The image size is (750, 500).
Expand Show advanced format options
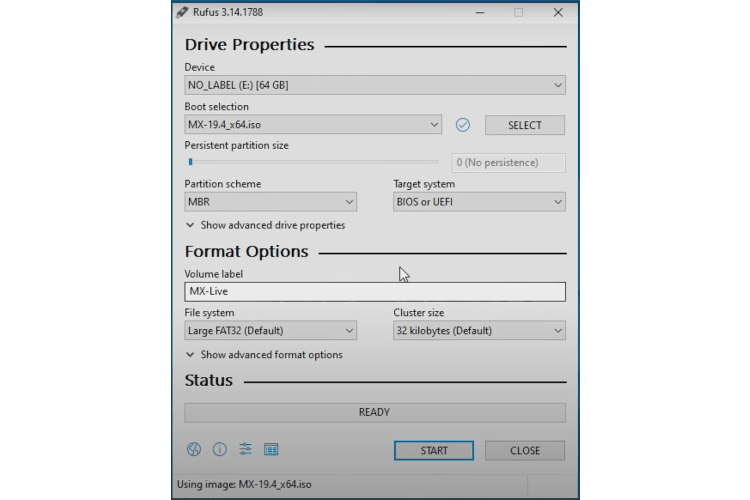point(264,355)
